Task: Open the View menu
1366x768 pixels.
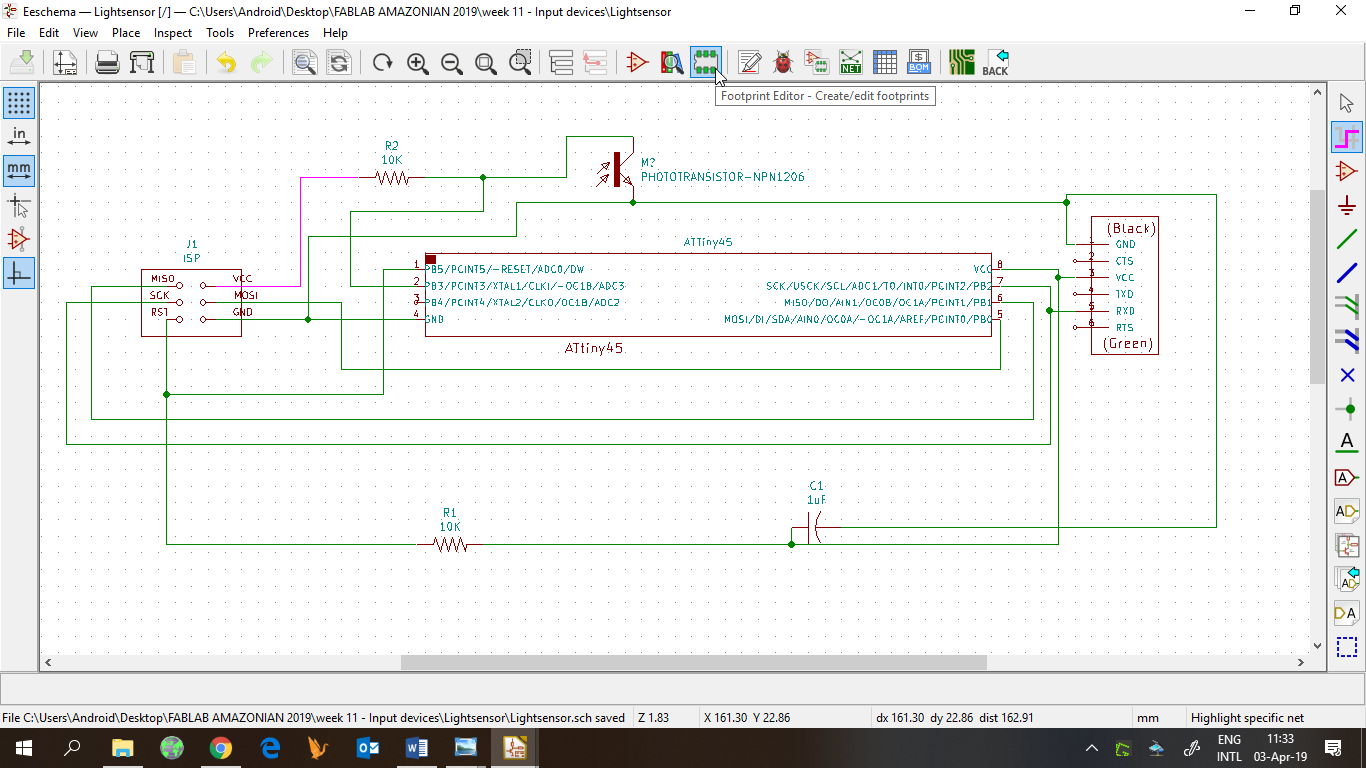Action: [x=85, y=33]
